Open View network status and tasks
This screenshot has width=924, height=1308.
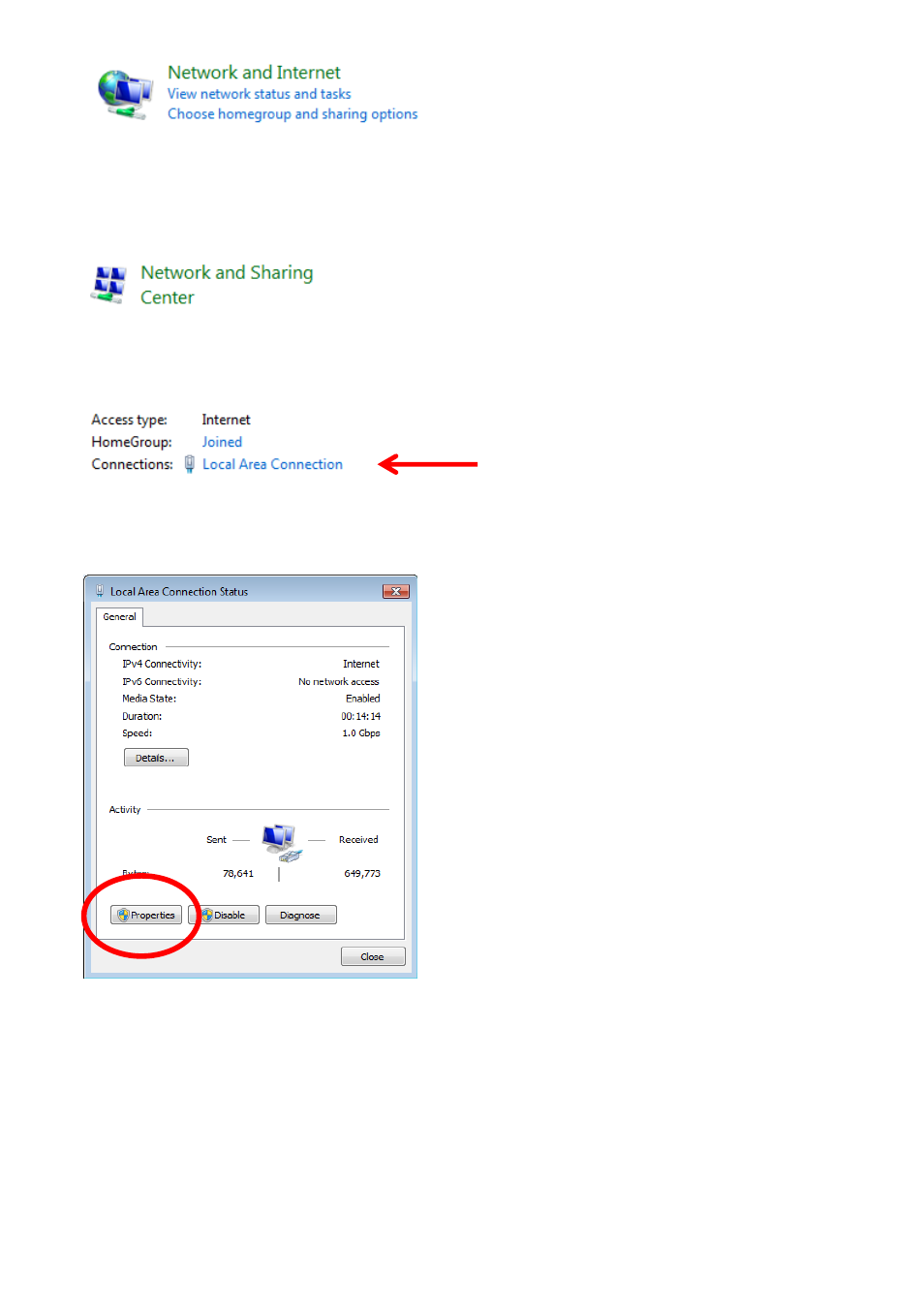click(x=259, y=94)
